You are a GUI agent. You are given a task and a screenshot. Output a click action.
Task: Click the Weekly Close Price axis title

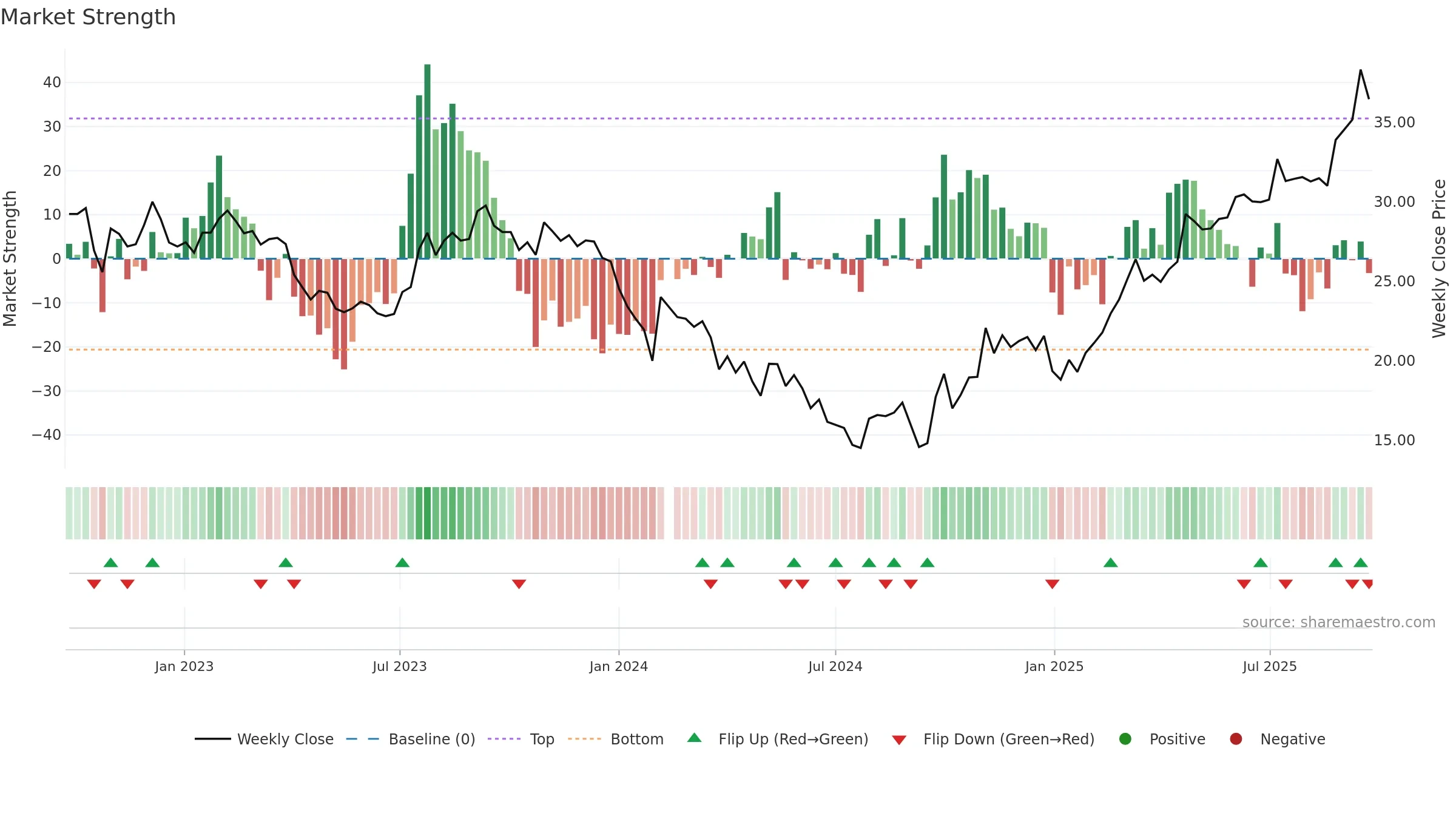(1439, 258)
